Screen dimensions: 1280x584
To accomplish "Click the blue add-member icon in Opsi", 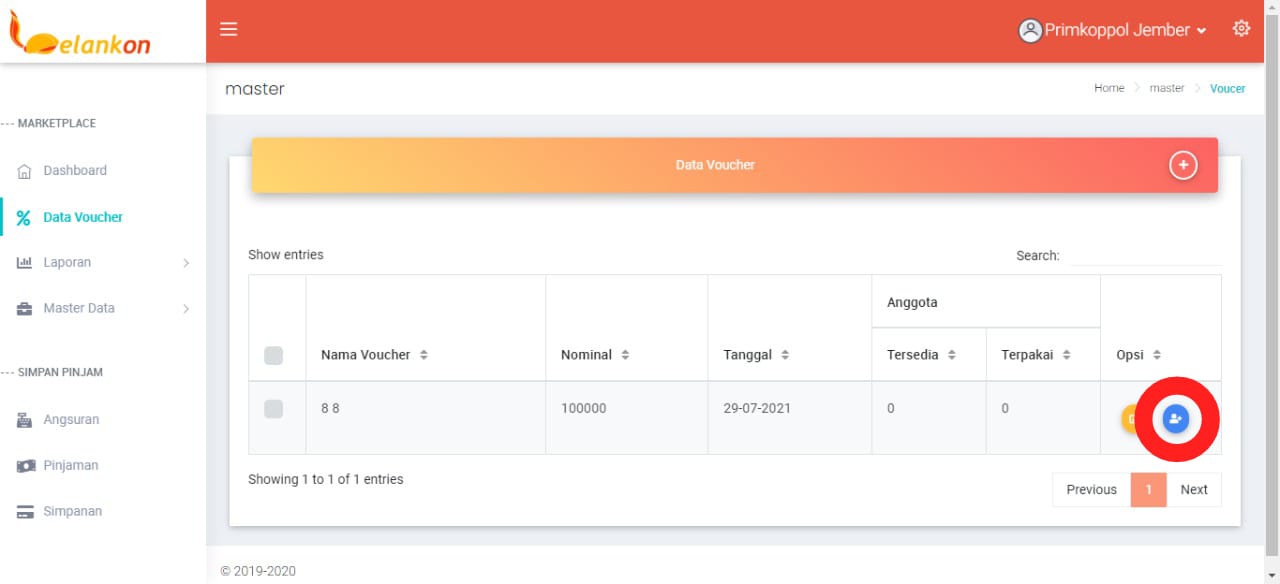I will click(1176, 419).
